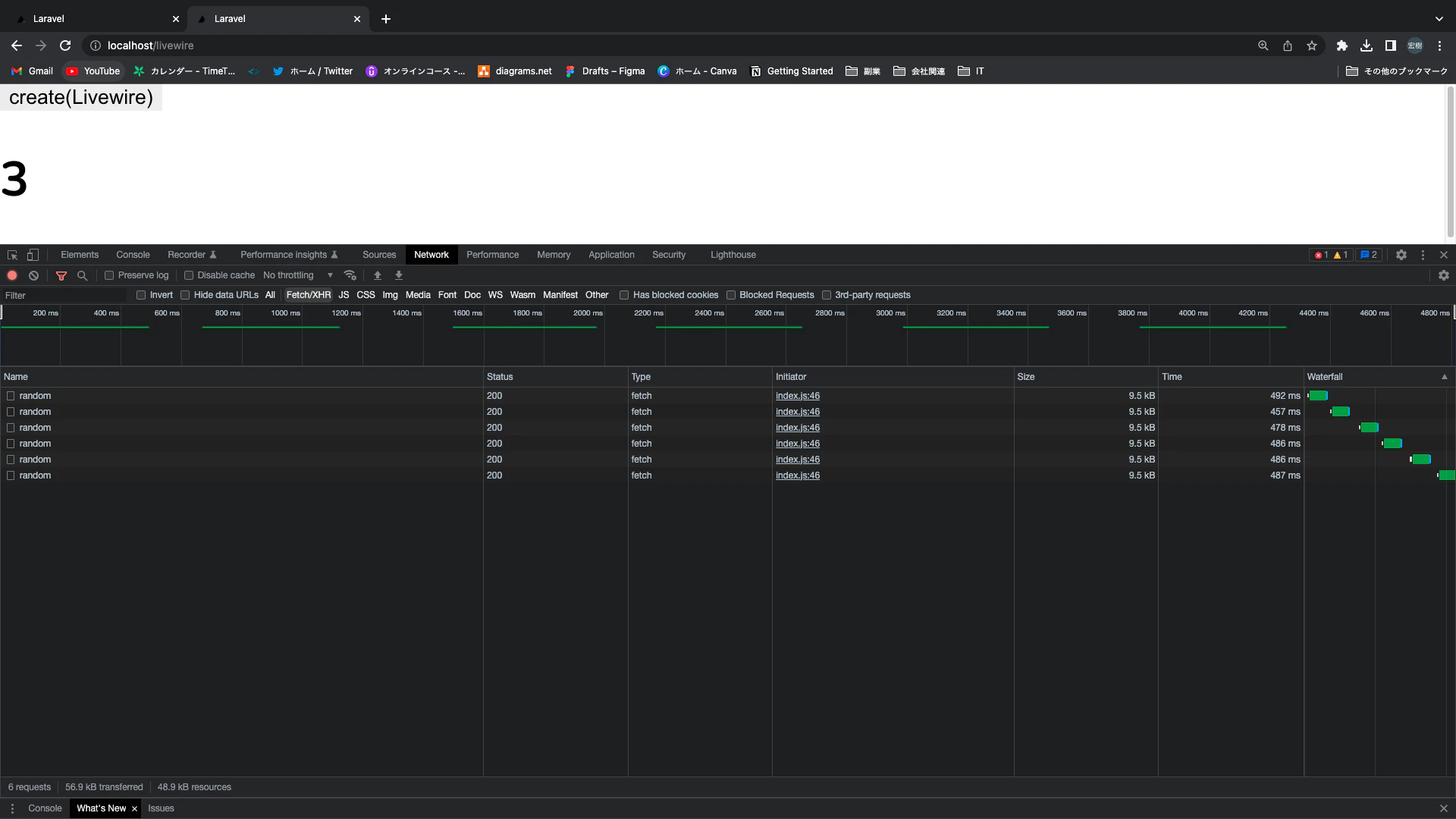The width and height of the screenshot is (1456, 819).
Task: Switch to the Elements tab
Action: tap(80, 255)
